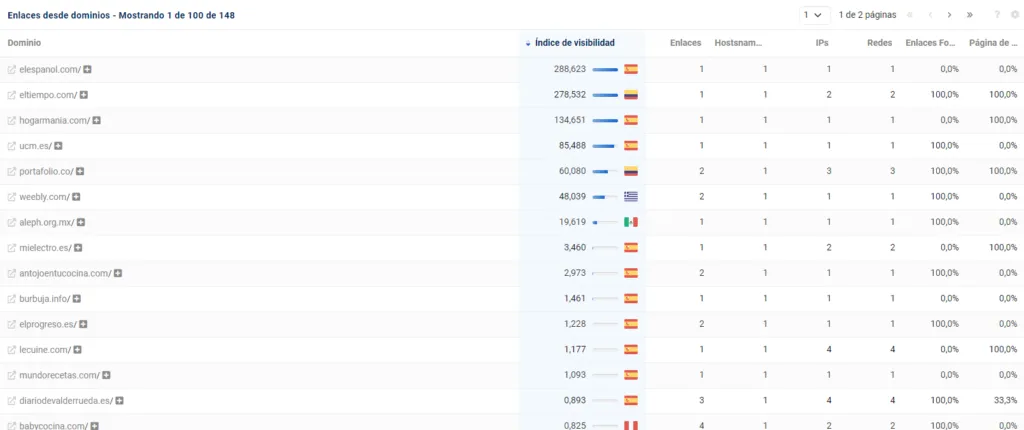1024x430 pixels.
Task: Open external link icon for ucm.es
Action: point(11,146)
